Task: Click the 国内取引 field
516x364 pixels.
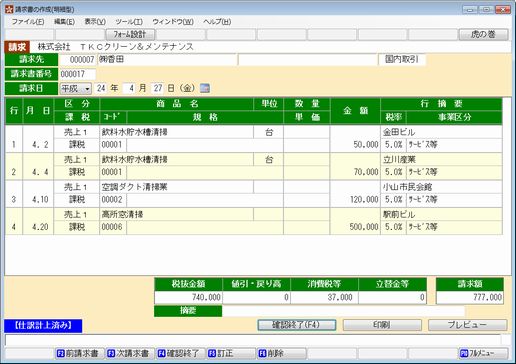Action: click(x=402, y=60)
